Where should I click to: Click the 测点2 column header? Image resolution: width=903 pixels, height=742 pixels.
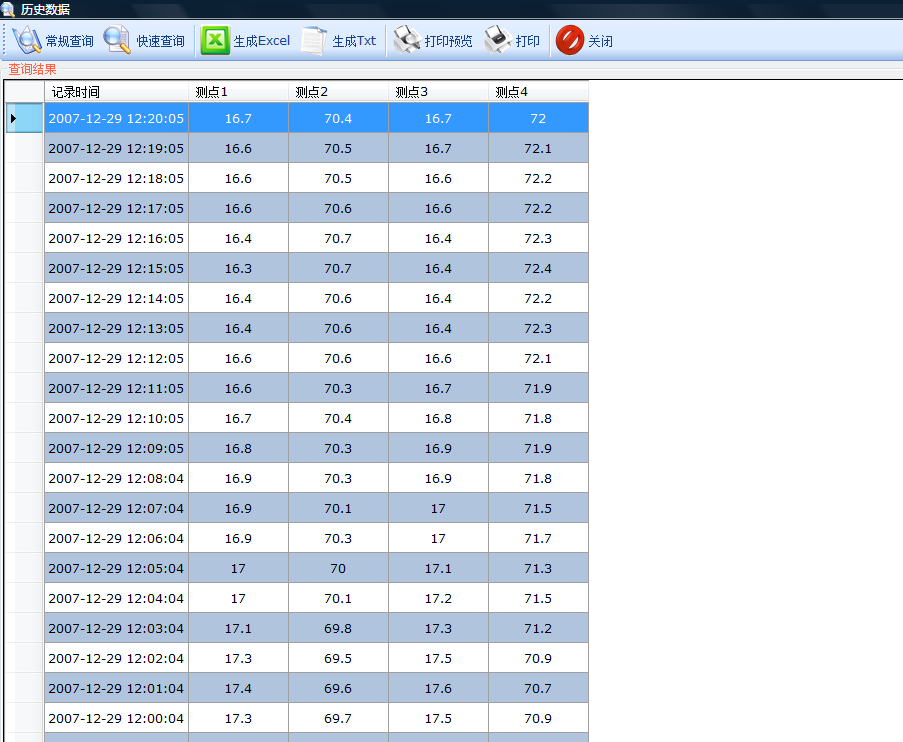point(338,92)
